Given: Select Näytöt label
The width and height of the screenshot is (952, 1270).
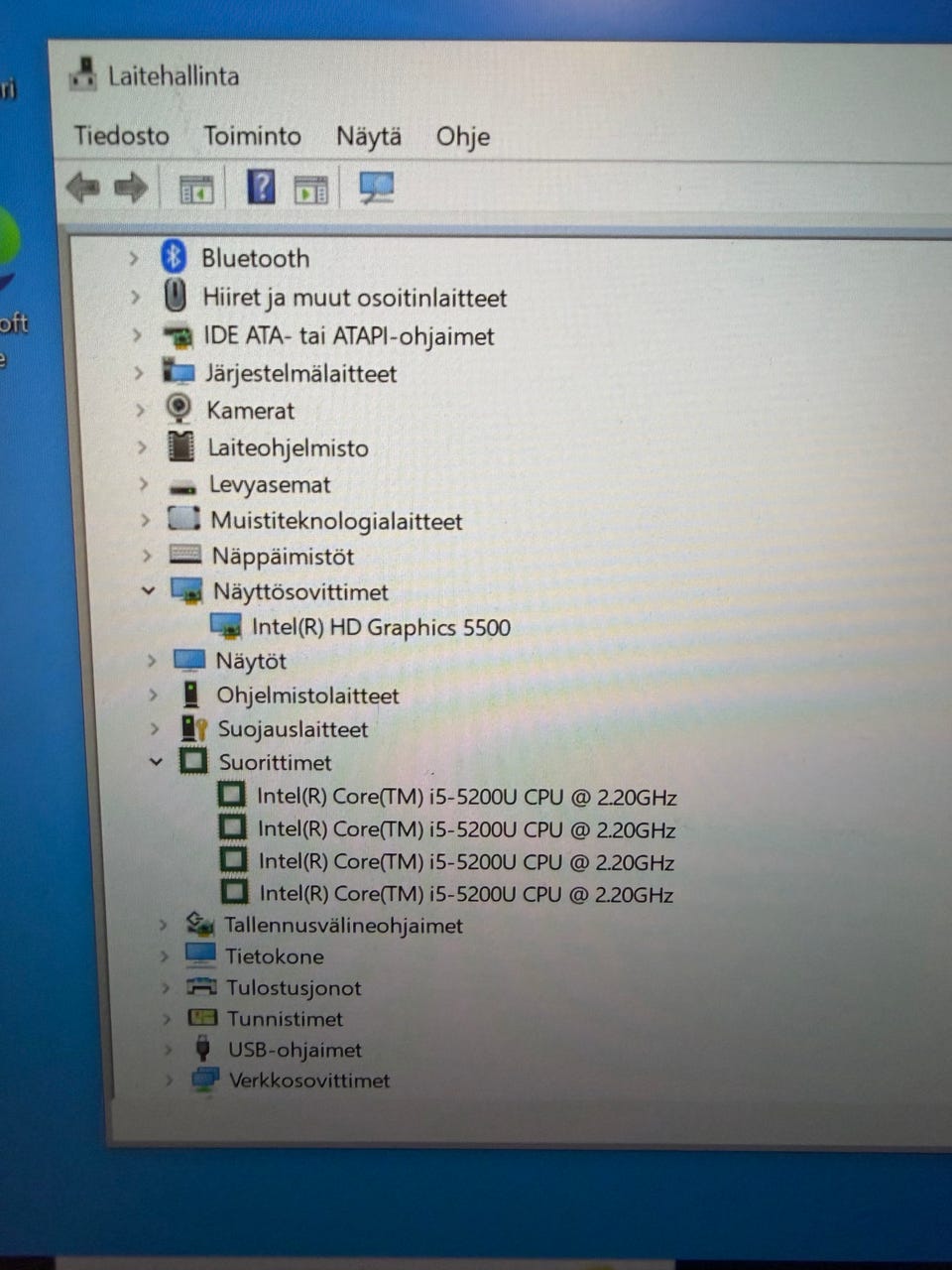Looking at the screenshot, I should pos(251,661).
